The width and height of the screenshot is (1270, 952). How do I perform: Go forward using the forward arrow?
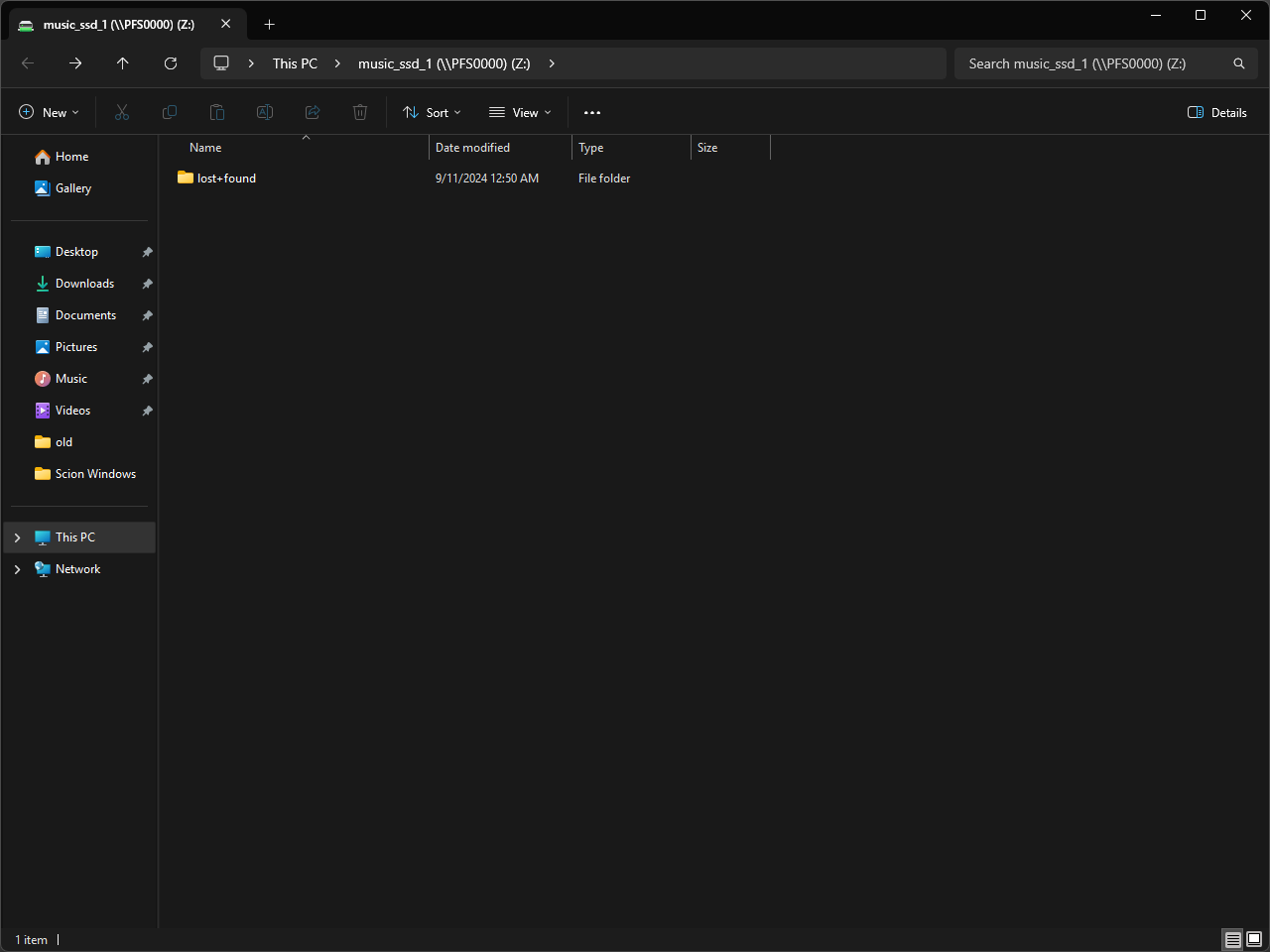(75, 63)
